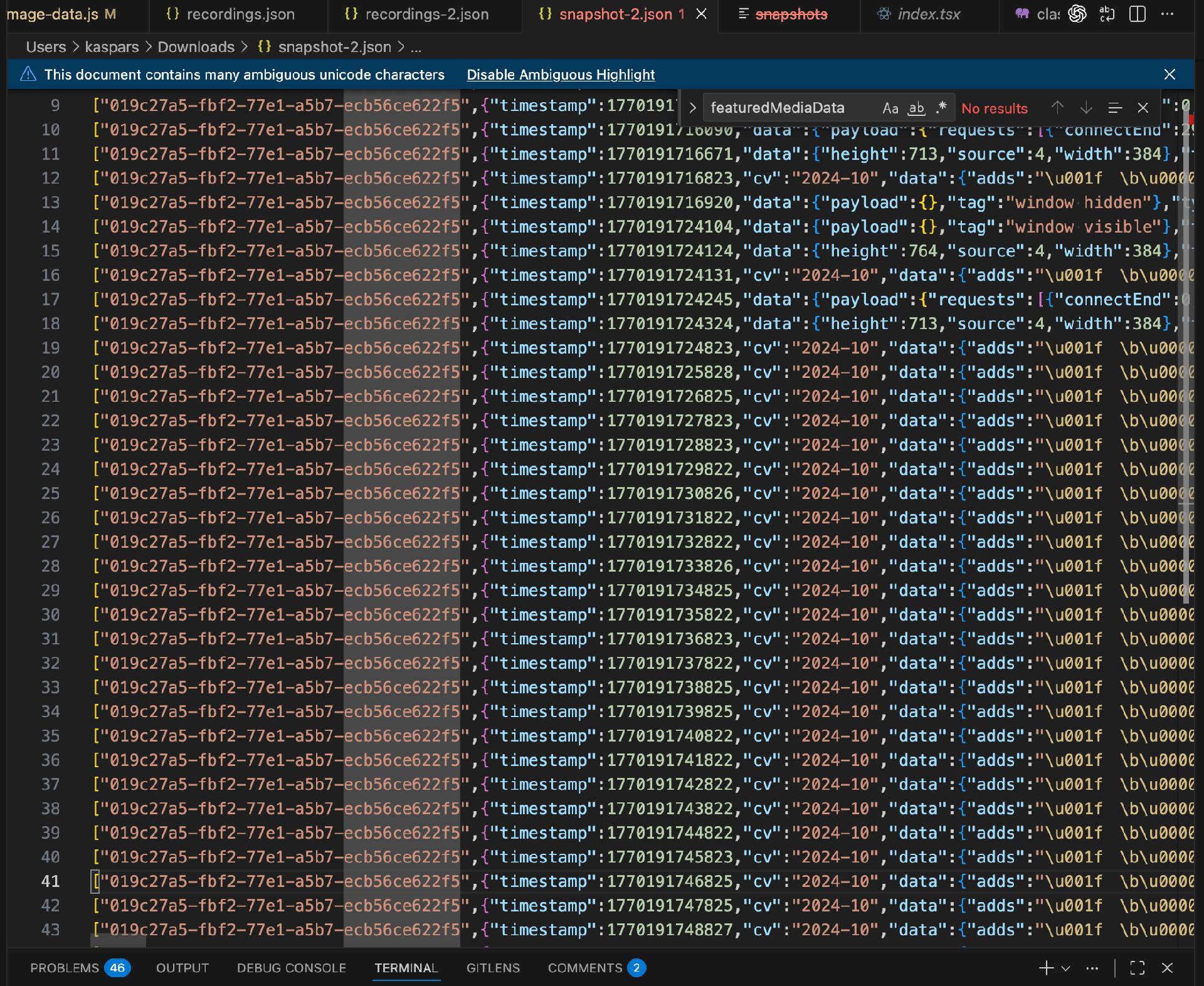Open the OUTPUT panel tab
1204x986 pixels.
click(182, 968)
